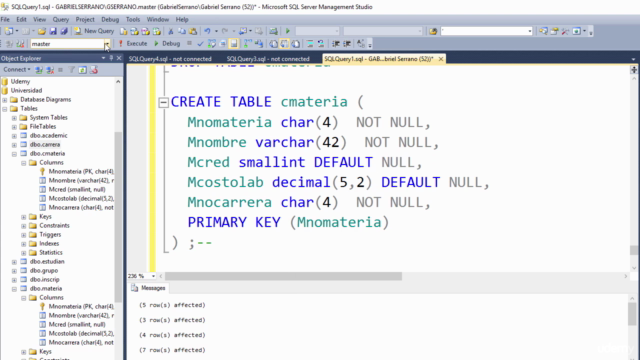
Task: Click the editor horizontal scrollbar thumb
Action: coord(283,276)
